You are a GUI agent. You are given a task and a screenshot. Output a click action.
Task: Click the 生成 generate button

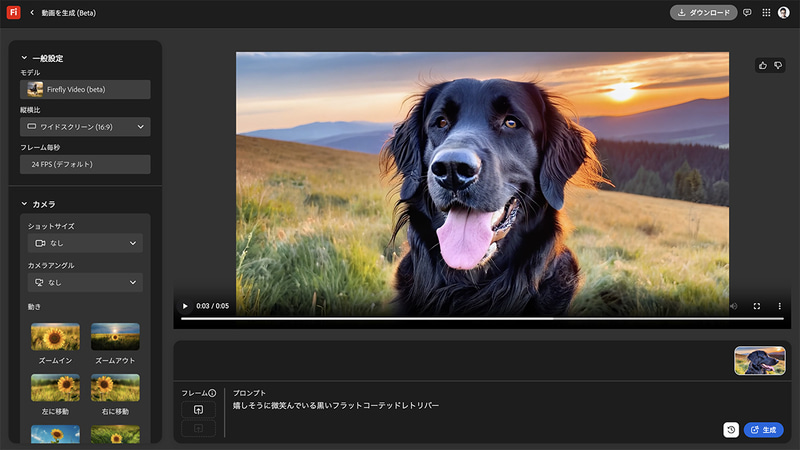763,430
